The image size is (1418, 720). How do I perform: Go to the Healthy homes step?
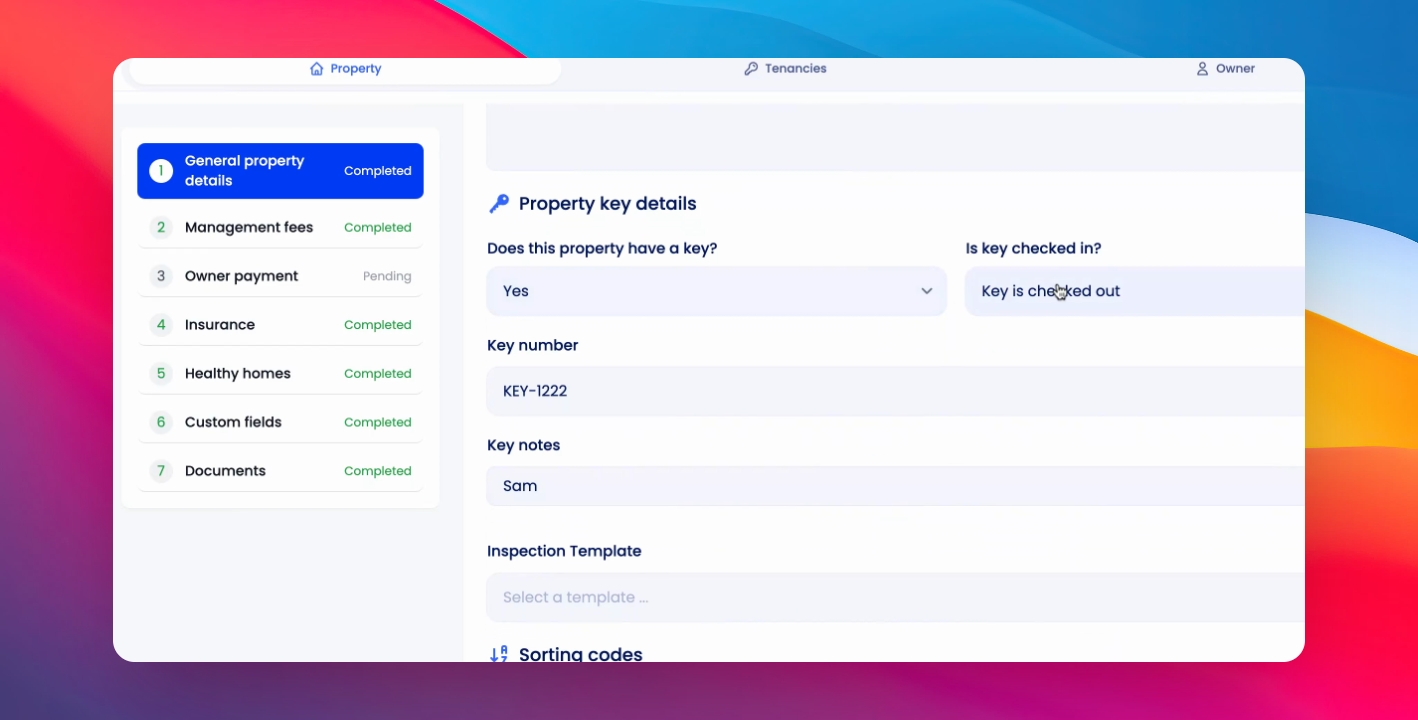tap(280, 374)
